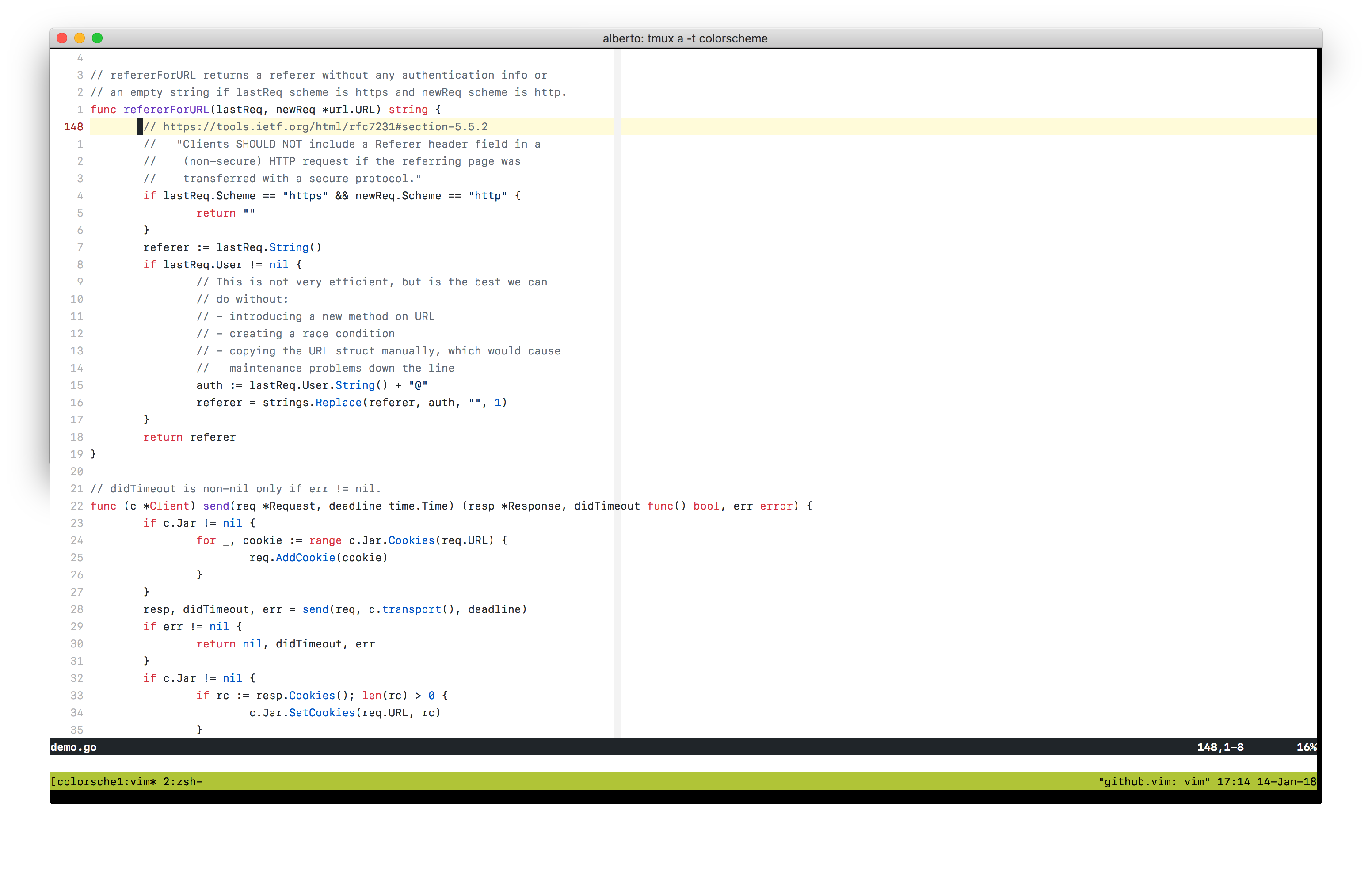Image resolution: width=1372 pixels, height=875 pixels.
Task: Click the window title 'alberto: tmux a -t colorscheme'
Action: tap(685, 38)
